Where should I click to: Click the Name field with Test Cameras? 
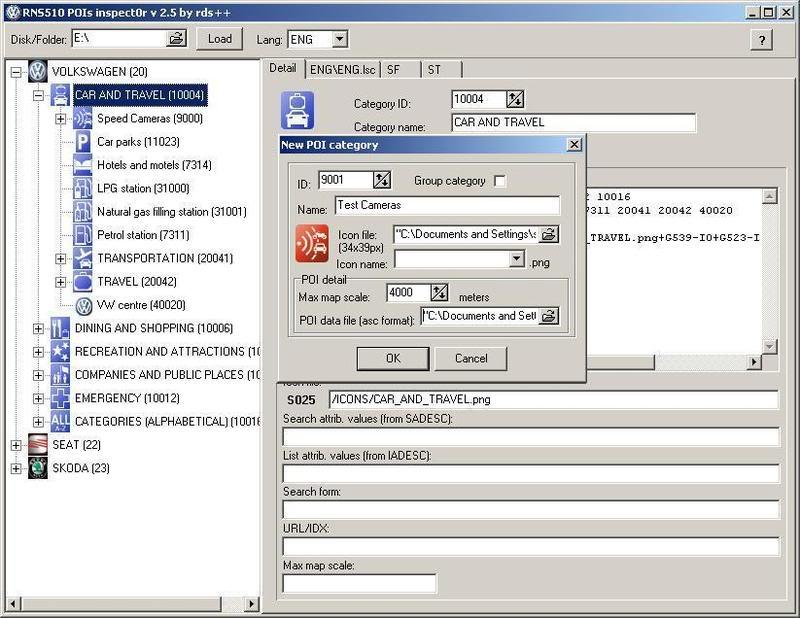[447, 205]
